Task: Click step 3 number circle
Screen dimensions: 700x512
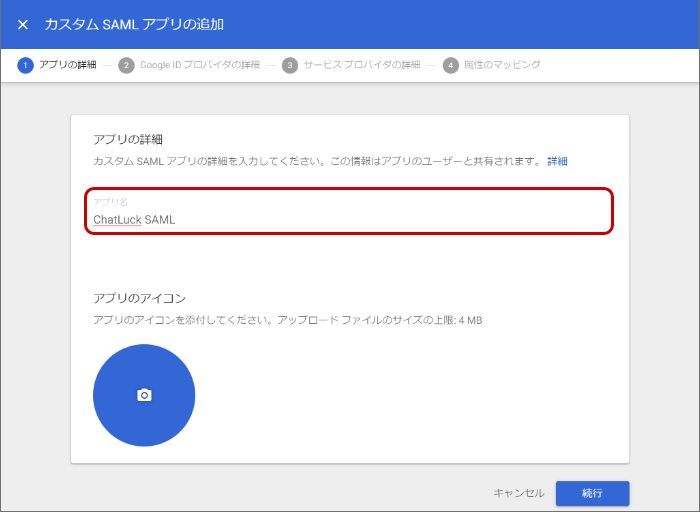Action: [x=290, y=65]
